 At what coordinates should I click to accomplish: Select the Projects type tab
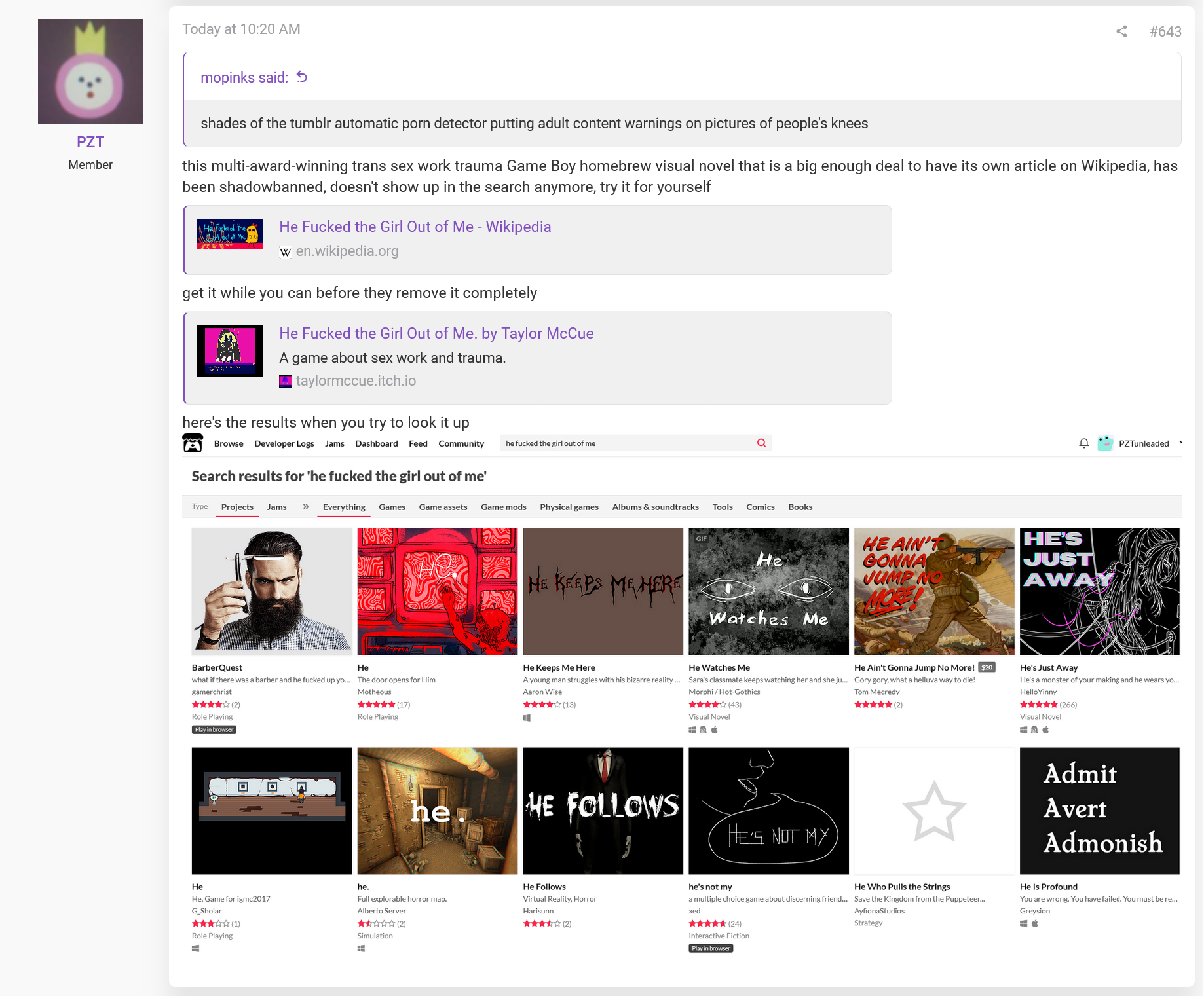[237, 507]
